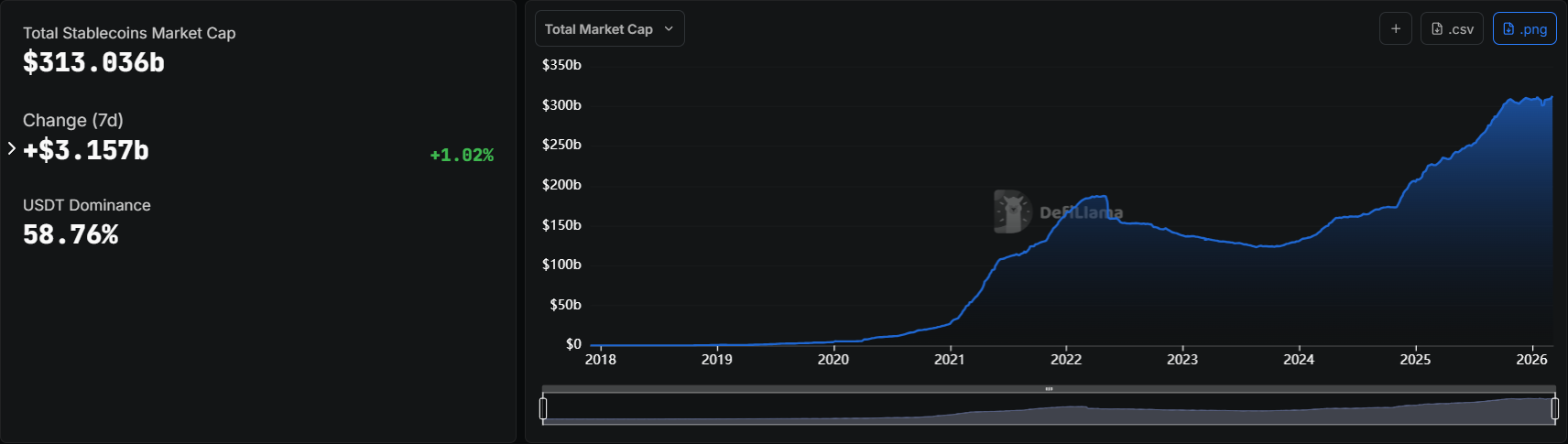Click the +$3.157b weekly change amount

[x=86, y=151]
